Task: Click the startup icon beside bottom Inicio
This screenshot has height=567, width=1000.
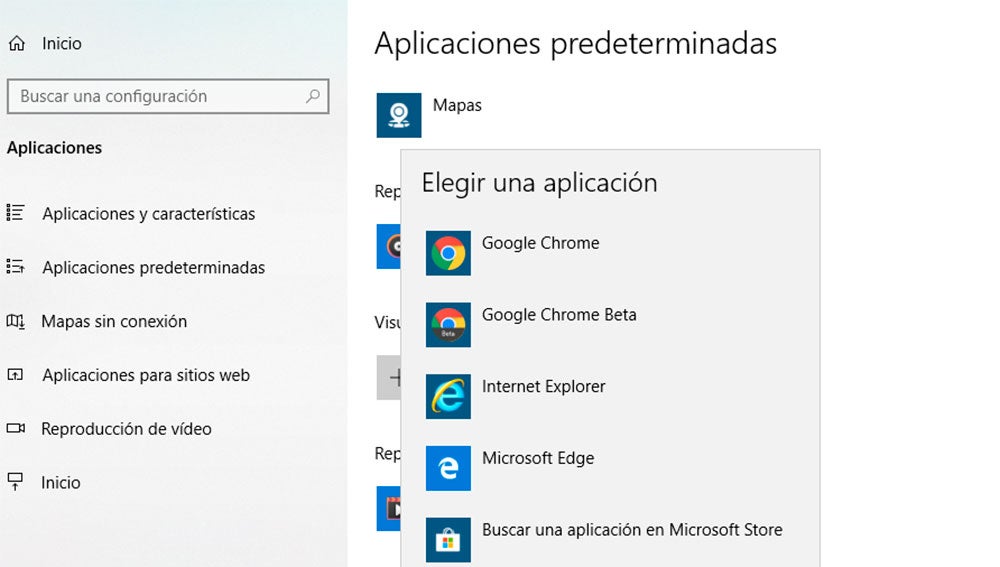Action: point(15,482)
